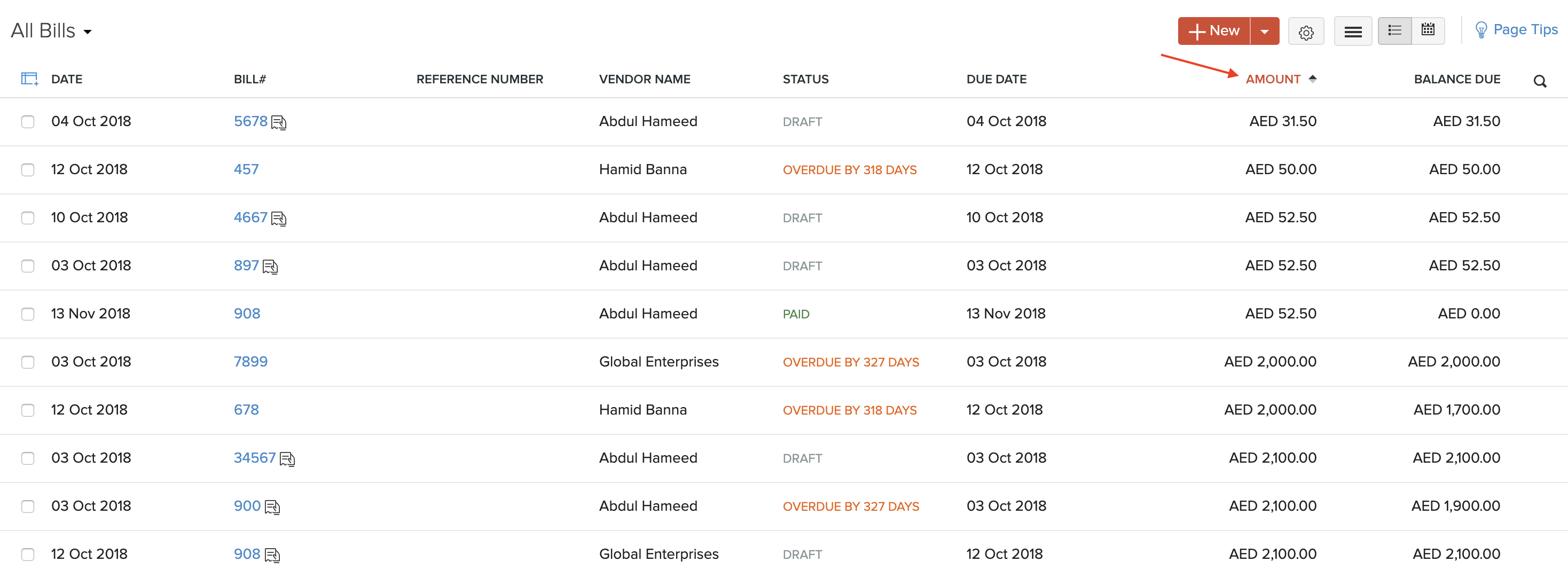Sort by the Due Date column header
Image resolution: width=1568 pixels, height=577 pixels.
[x=997, y=79]
